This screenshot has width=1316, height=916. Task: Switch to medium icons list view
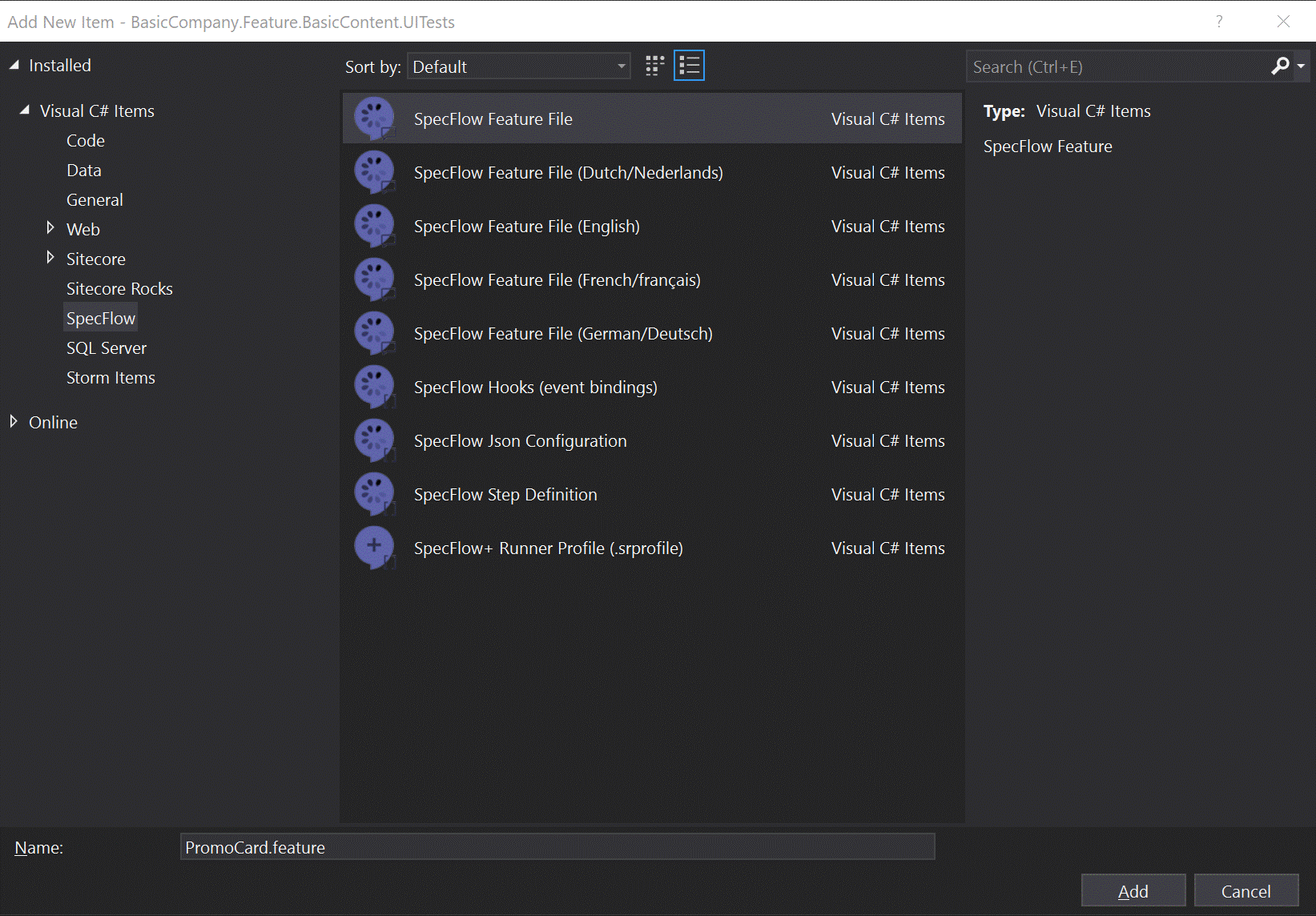(x=689, y=66)
